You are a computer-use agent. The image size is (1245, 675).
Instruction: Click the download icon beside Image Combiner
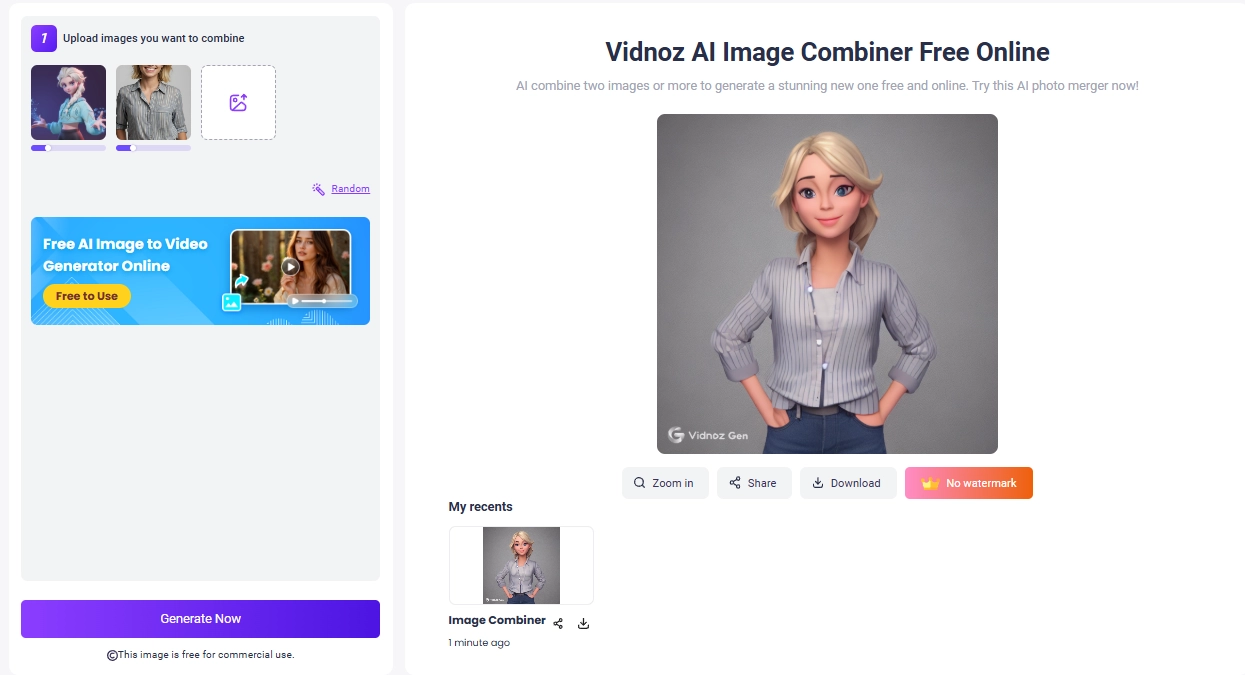584,623
